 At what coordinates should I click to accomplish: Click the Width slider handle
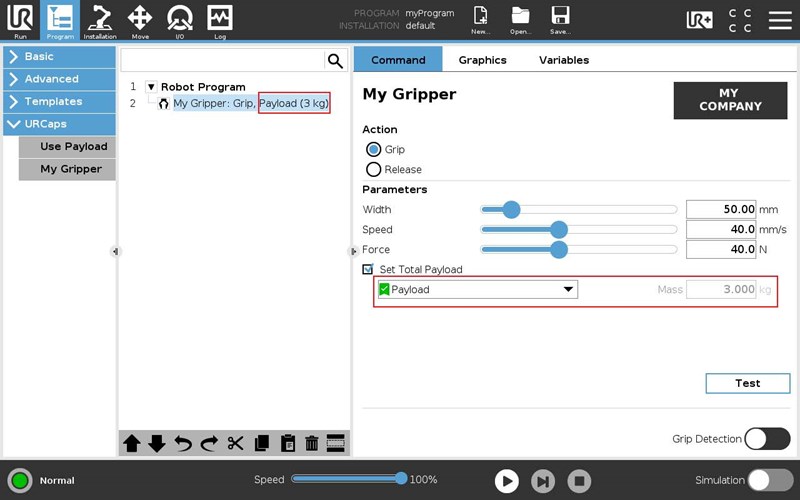(x=511, y=210)
